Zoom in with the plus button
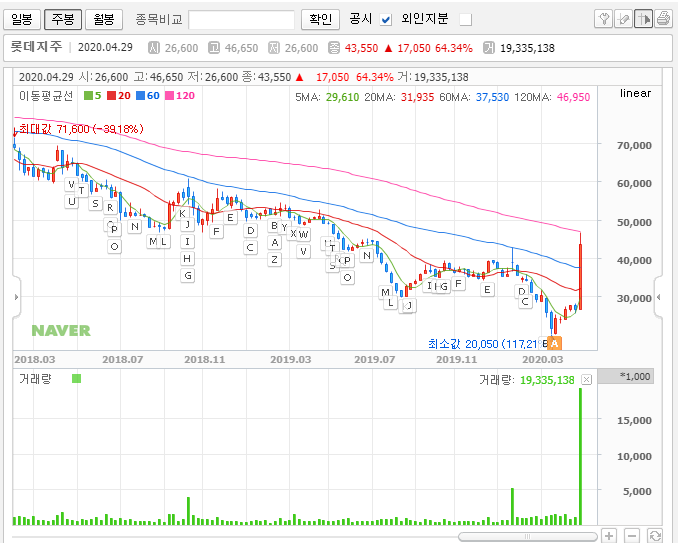This screenshot has height=543, width=683. [x=609, y=536]
